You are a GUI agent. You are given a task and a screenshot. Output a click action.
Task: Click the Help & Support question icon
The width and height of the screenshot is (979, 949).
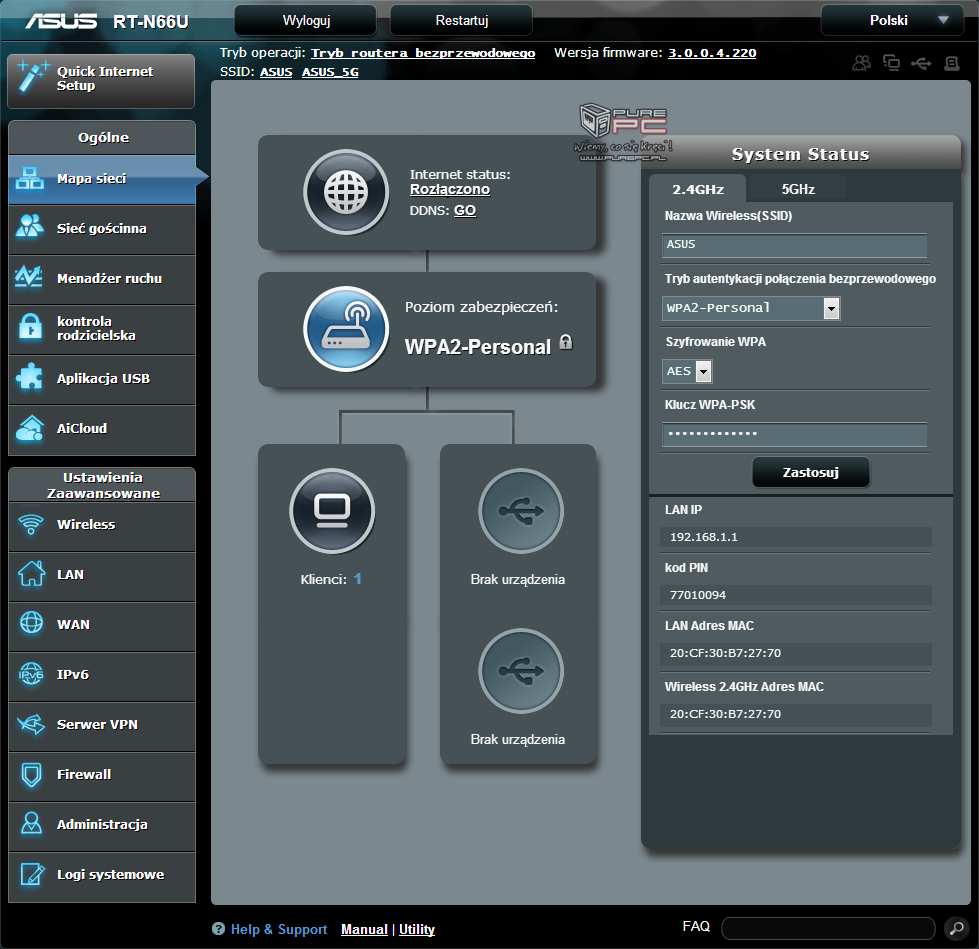tap(218, 928)
